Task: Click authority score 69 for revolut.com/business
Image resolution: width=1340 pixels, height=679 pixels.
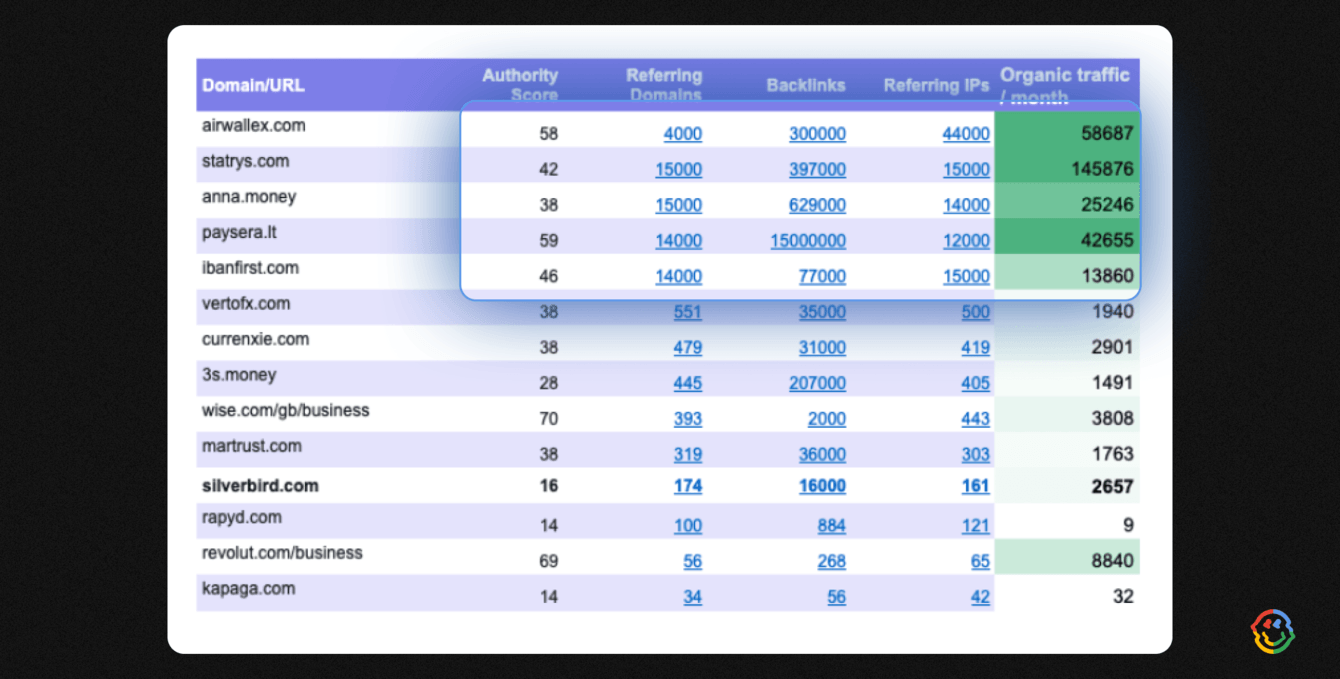Action: coord(549,562)
